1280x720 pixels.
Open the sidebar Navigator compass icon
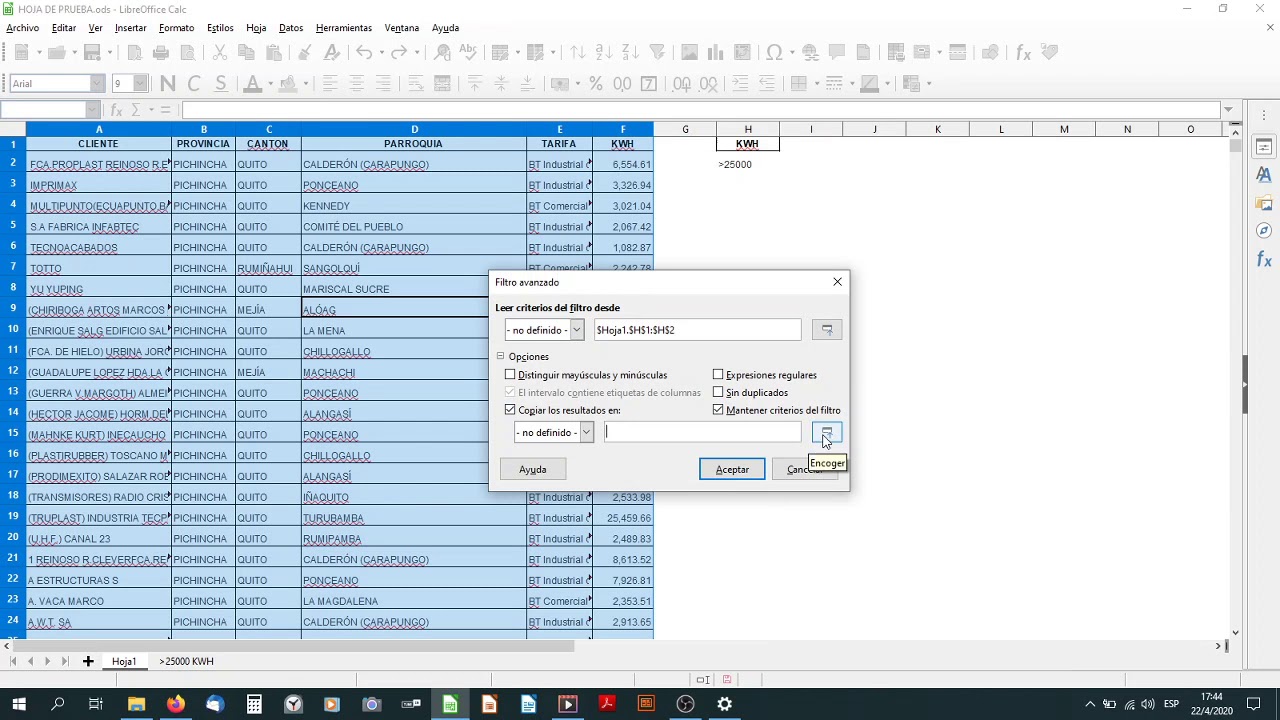[x=1264, y=231]
